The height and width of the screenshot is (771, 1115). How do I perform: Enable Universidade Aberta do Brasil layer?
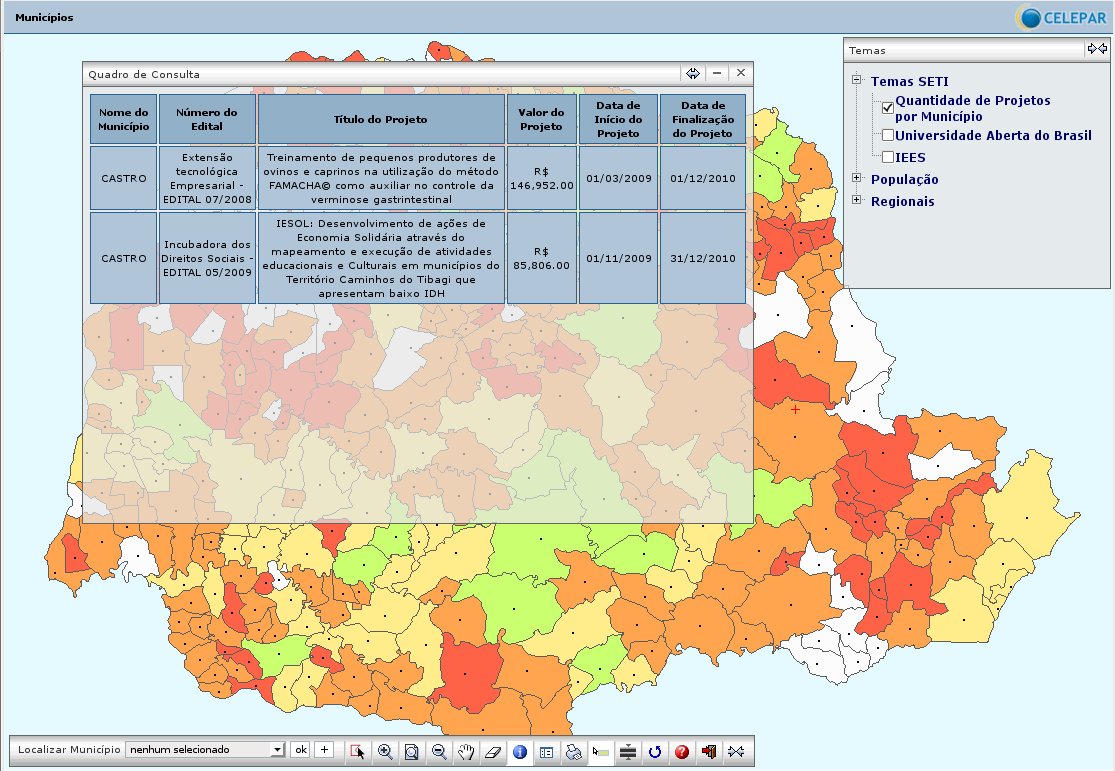[x=888, y=135]
